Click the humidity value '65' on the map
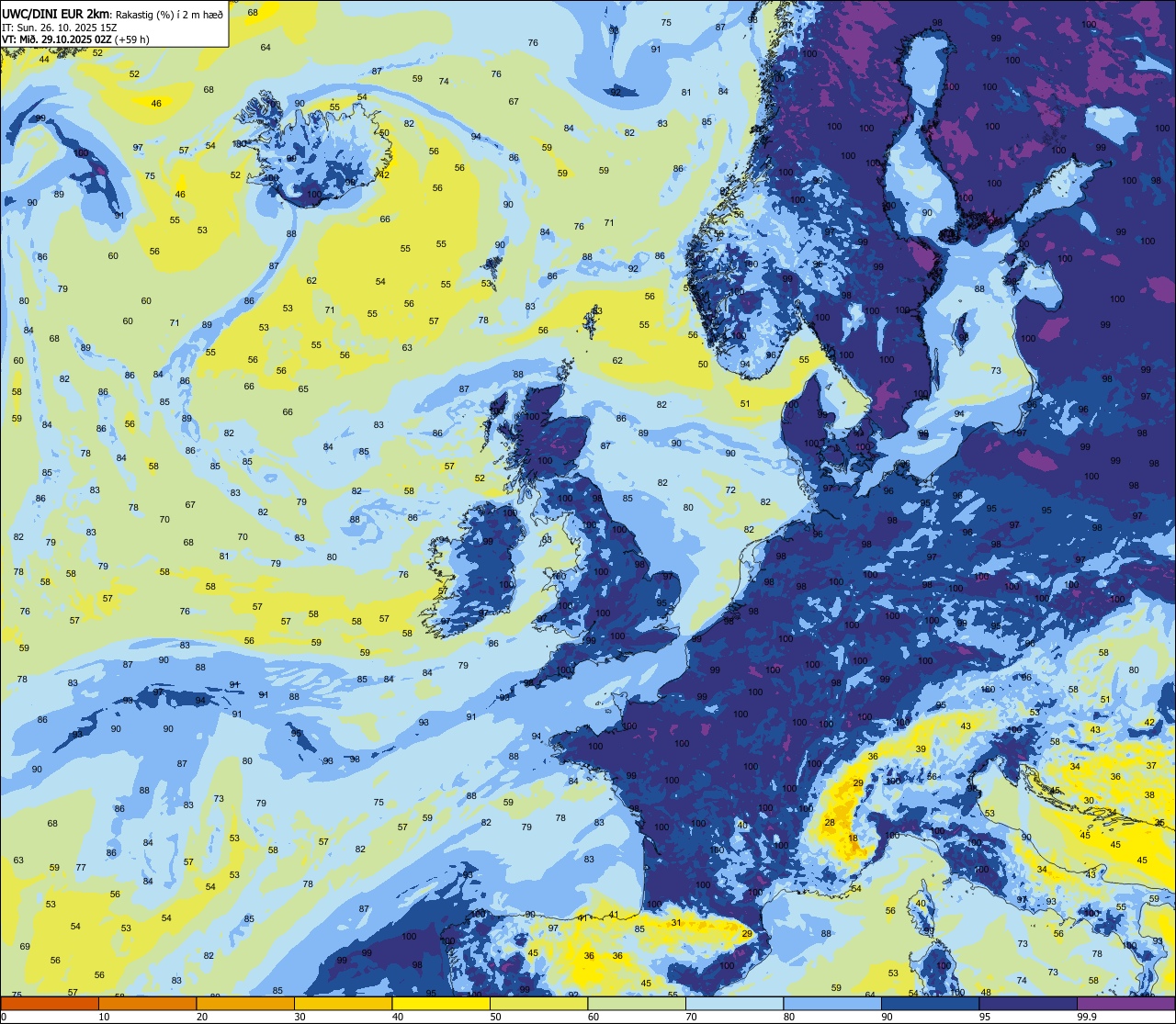This screenshot has height=1024, width=1176. point(303,388)
